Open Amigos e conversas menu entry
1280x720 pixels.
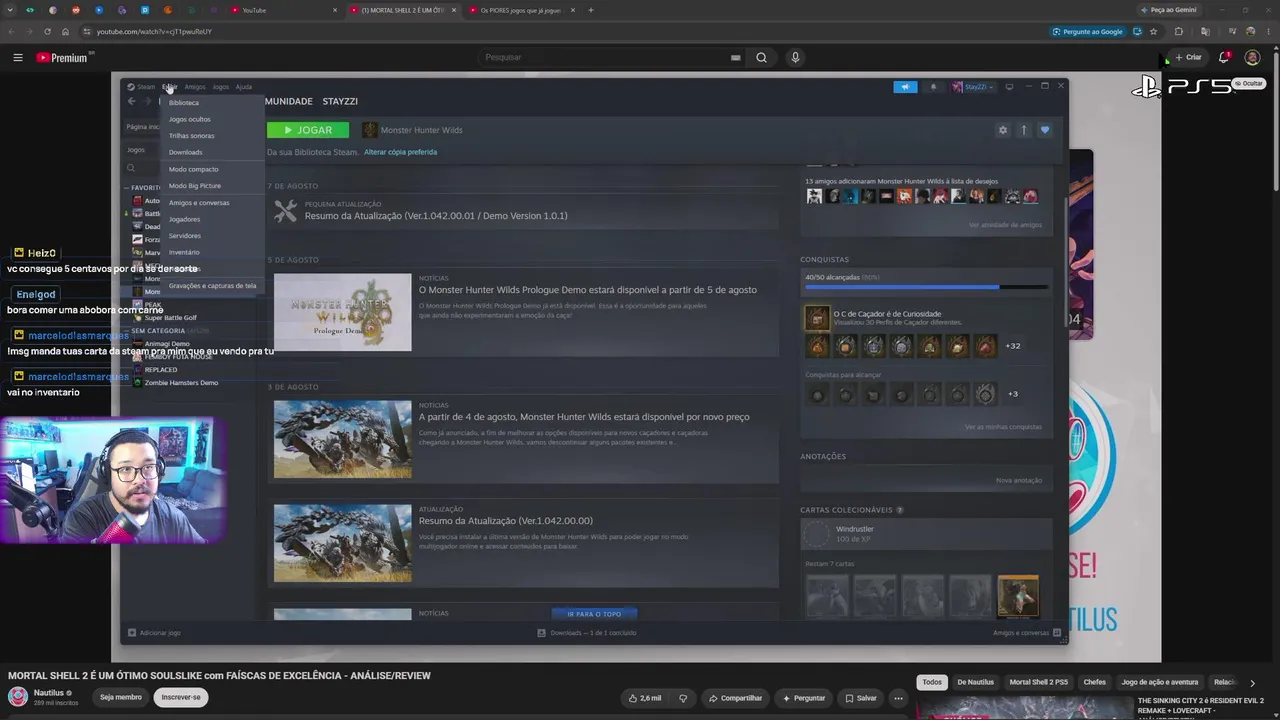tap(212, 202)
